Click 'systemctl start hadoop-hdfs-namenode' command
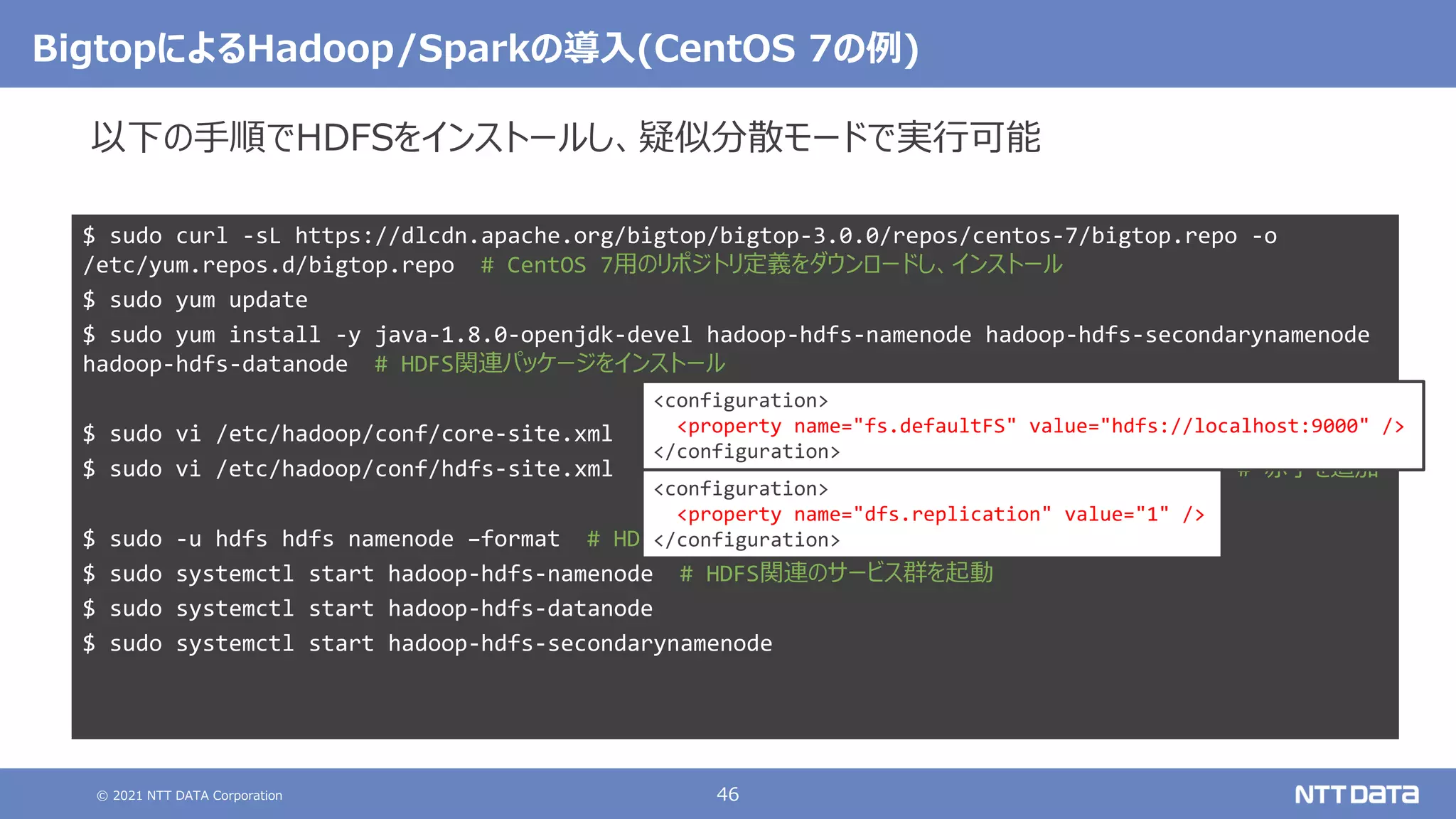This screenshot has width=1456, height=819. click(x=368, y=574)
